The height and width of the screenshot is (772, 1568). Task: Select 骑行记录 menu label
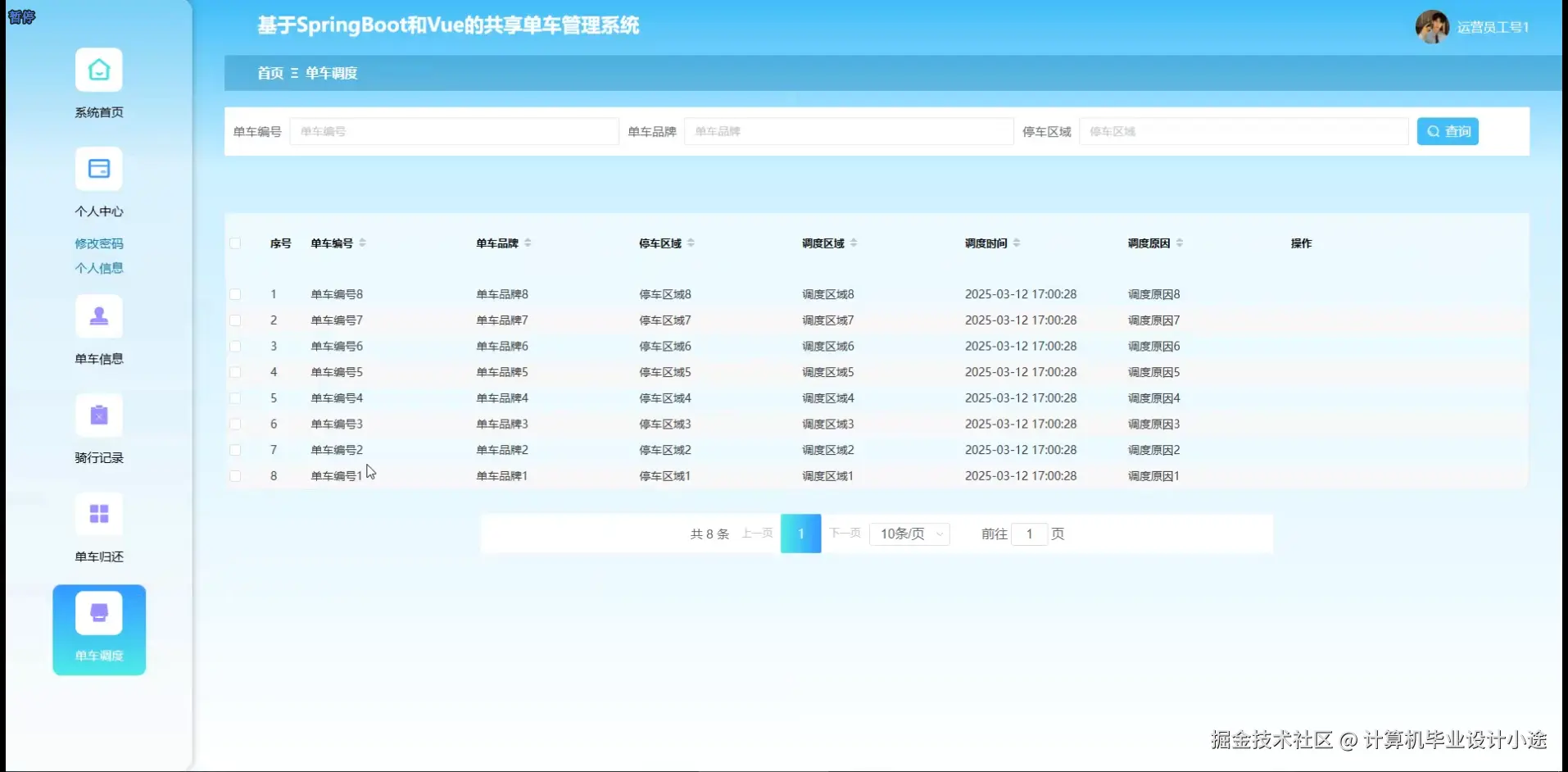tap(99, 458)
